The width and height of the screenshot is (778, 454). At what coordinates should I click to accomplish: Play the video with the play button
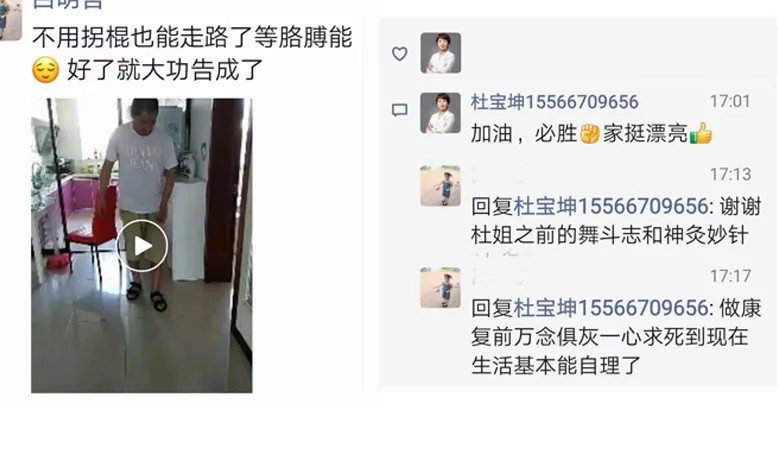pyautogui.click(x=142, y=246)
